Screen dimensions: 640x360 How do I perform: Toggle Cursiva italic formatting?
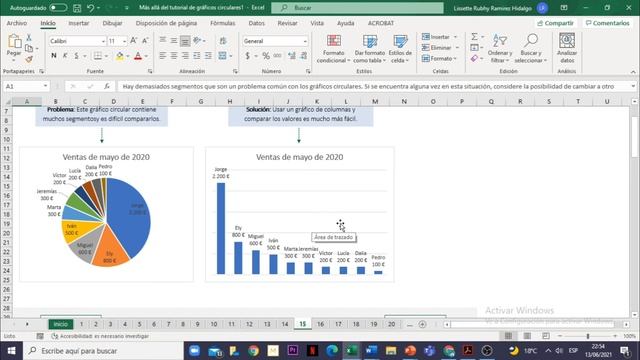point(65,56)
